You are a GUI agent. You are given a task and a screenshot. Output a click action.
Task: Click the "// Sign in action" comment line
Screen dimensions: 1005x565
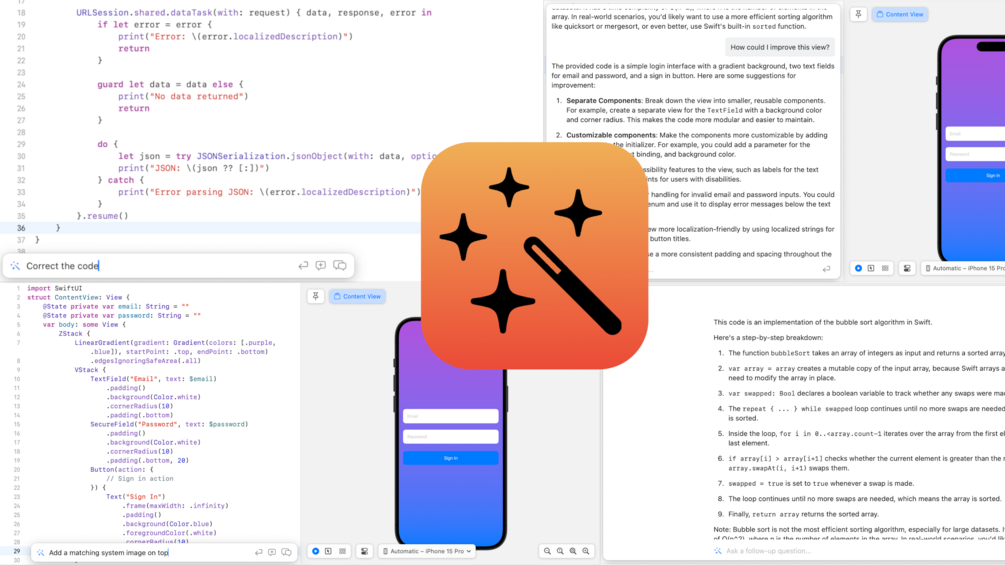[x=139, y=479]
